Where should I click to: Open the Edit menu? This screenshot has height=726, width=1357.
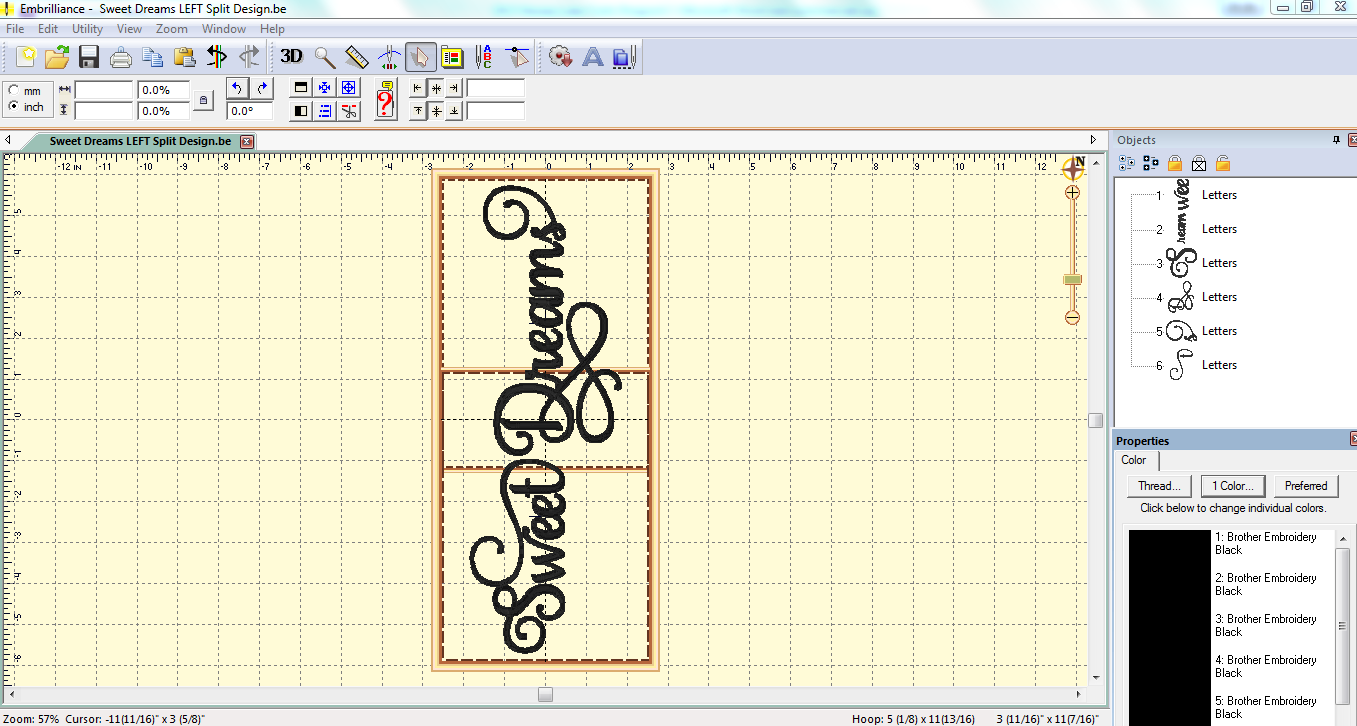(48, 29)
